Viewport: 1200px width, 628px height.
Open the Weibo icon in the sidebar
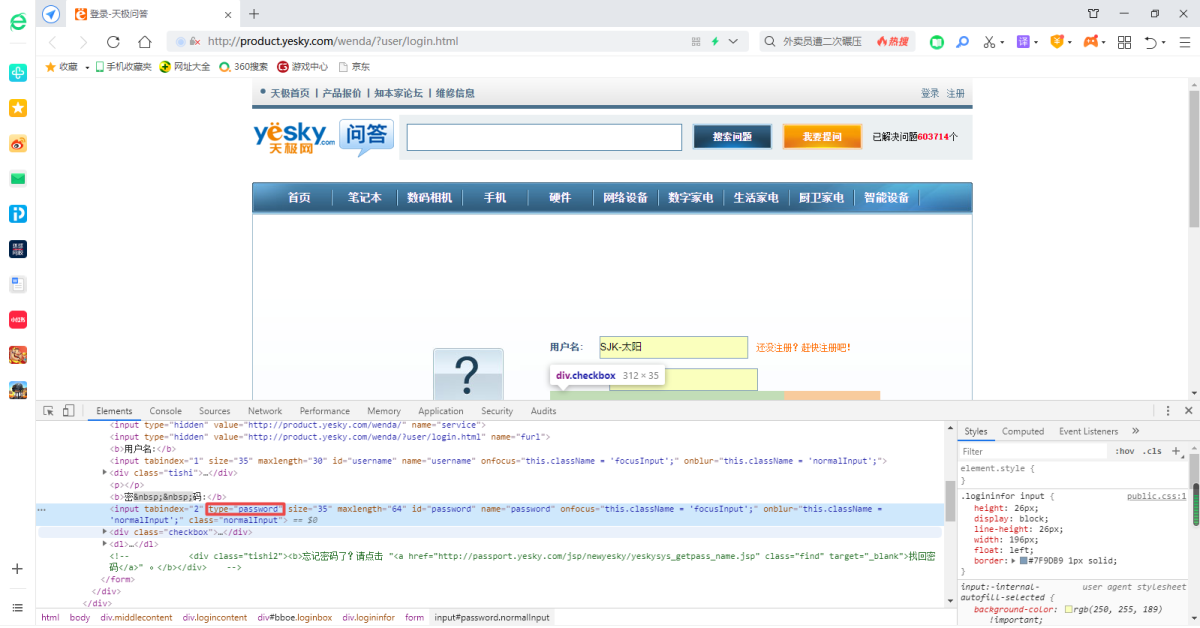pyautogui.click(x=18, y=143)
